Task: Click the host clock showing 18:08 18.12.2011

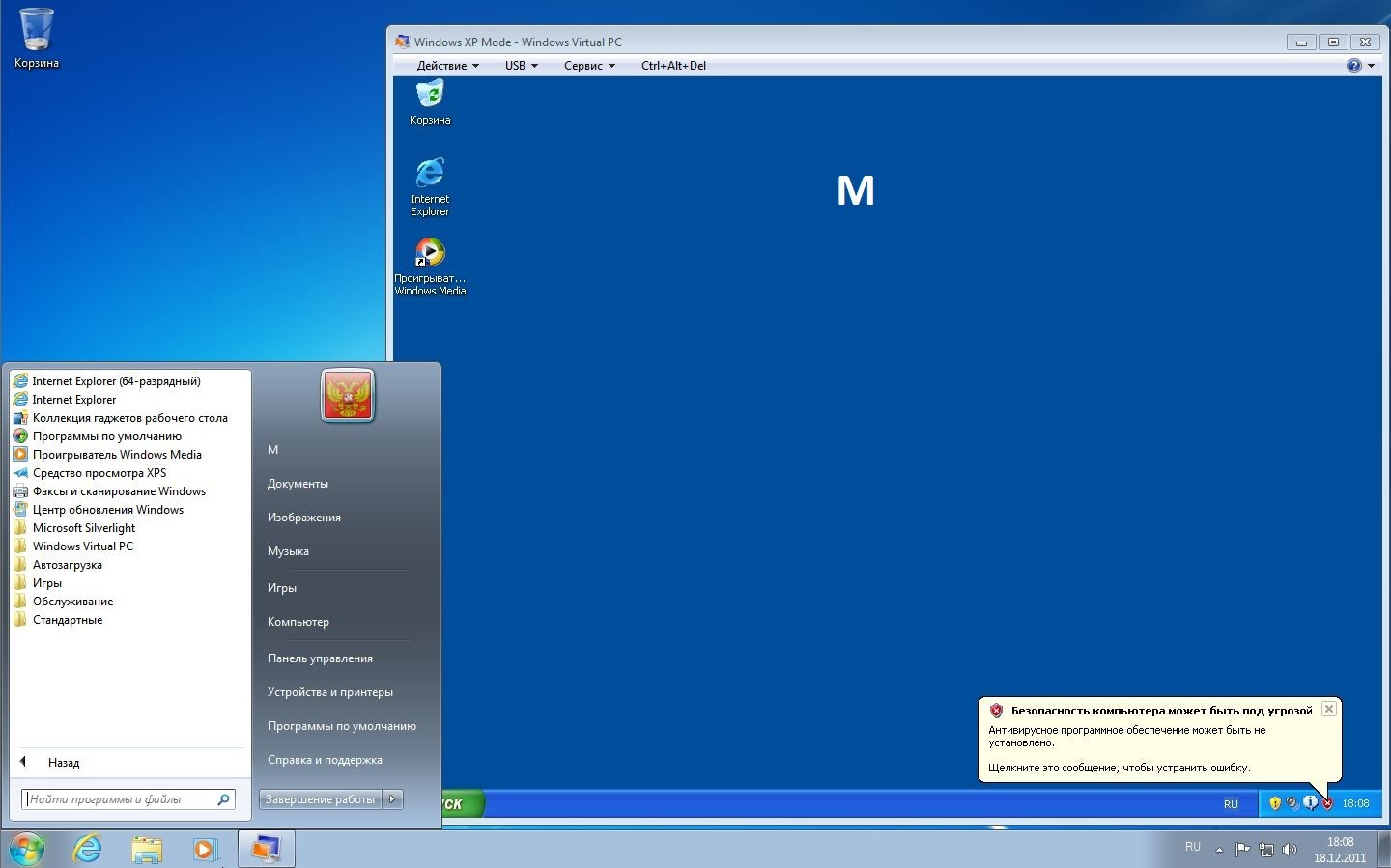Action: tap(1340, 850)
